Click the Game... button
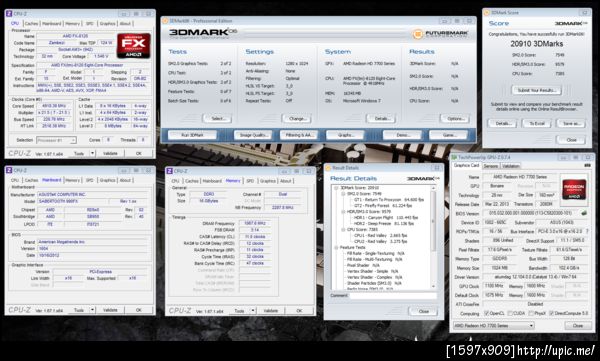The width and height of the screenshot is (600, 361). [448, 135]
